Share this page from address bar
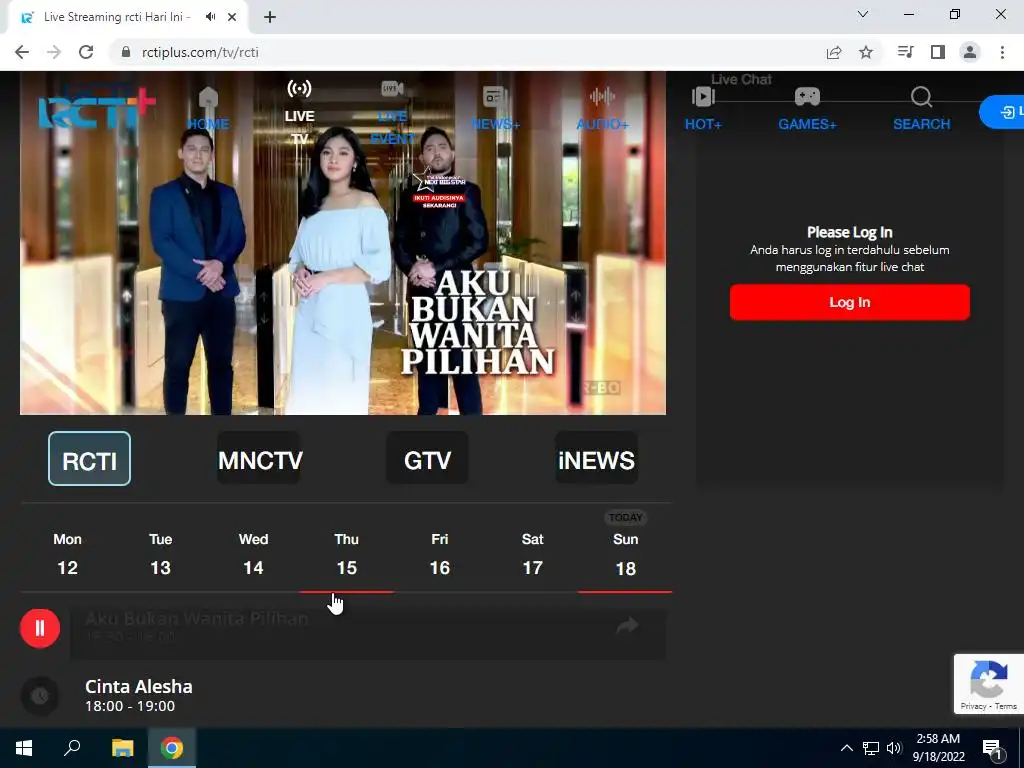Image resolution: width=1024 pixels, height=768 pixels. pos(834,53)
